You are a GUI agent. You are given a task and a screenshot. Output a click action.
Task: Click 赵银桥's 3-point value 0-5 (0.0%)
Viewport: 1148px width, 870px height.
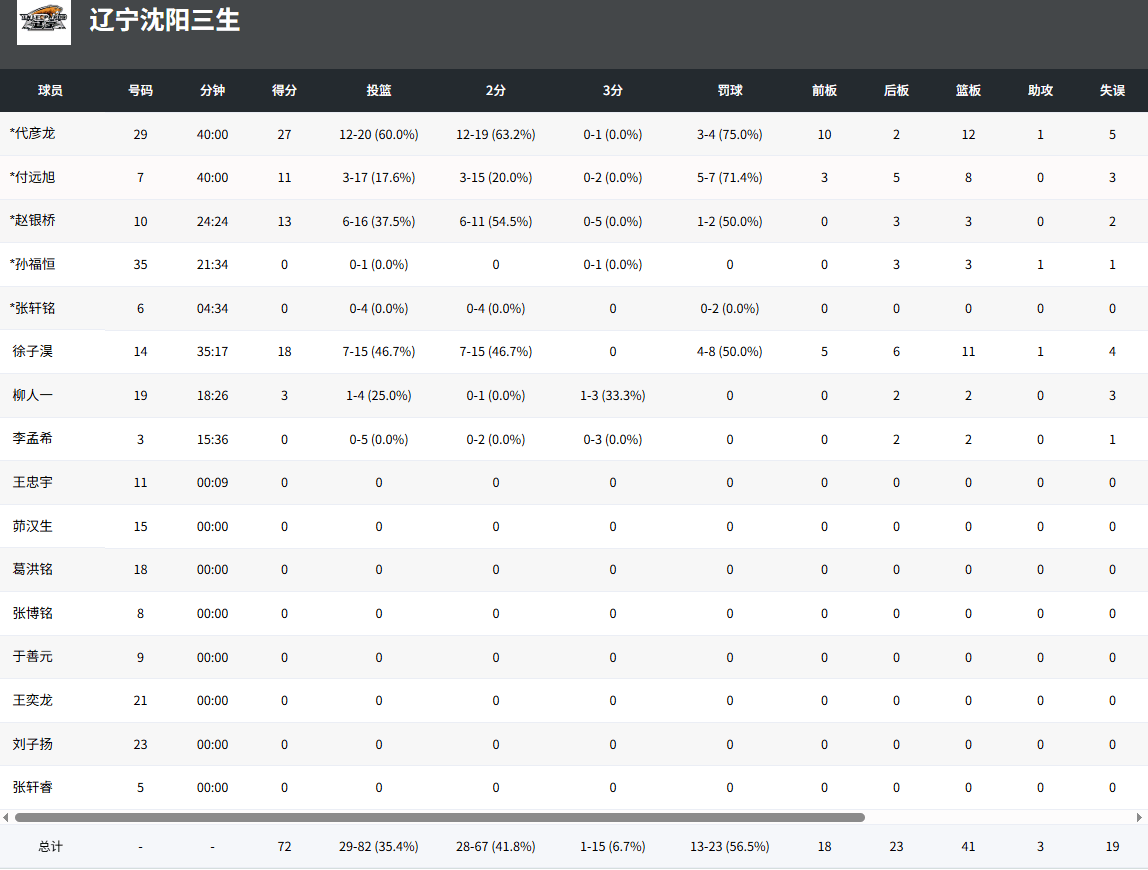613,222
